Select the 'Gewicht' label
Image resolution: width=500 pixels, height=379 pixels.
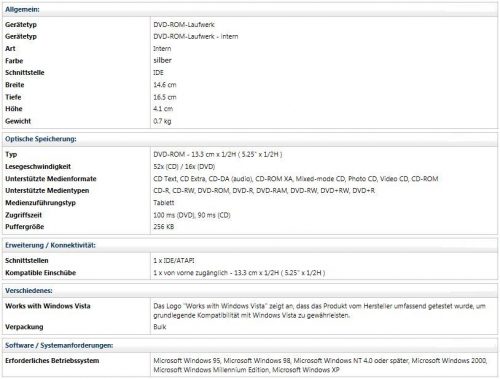[18, 121]
